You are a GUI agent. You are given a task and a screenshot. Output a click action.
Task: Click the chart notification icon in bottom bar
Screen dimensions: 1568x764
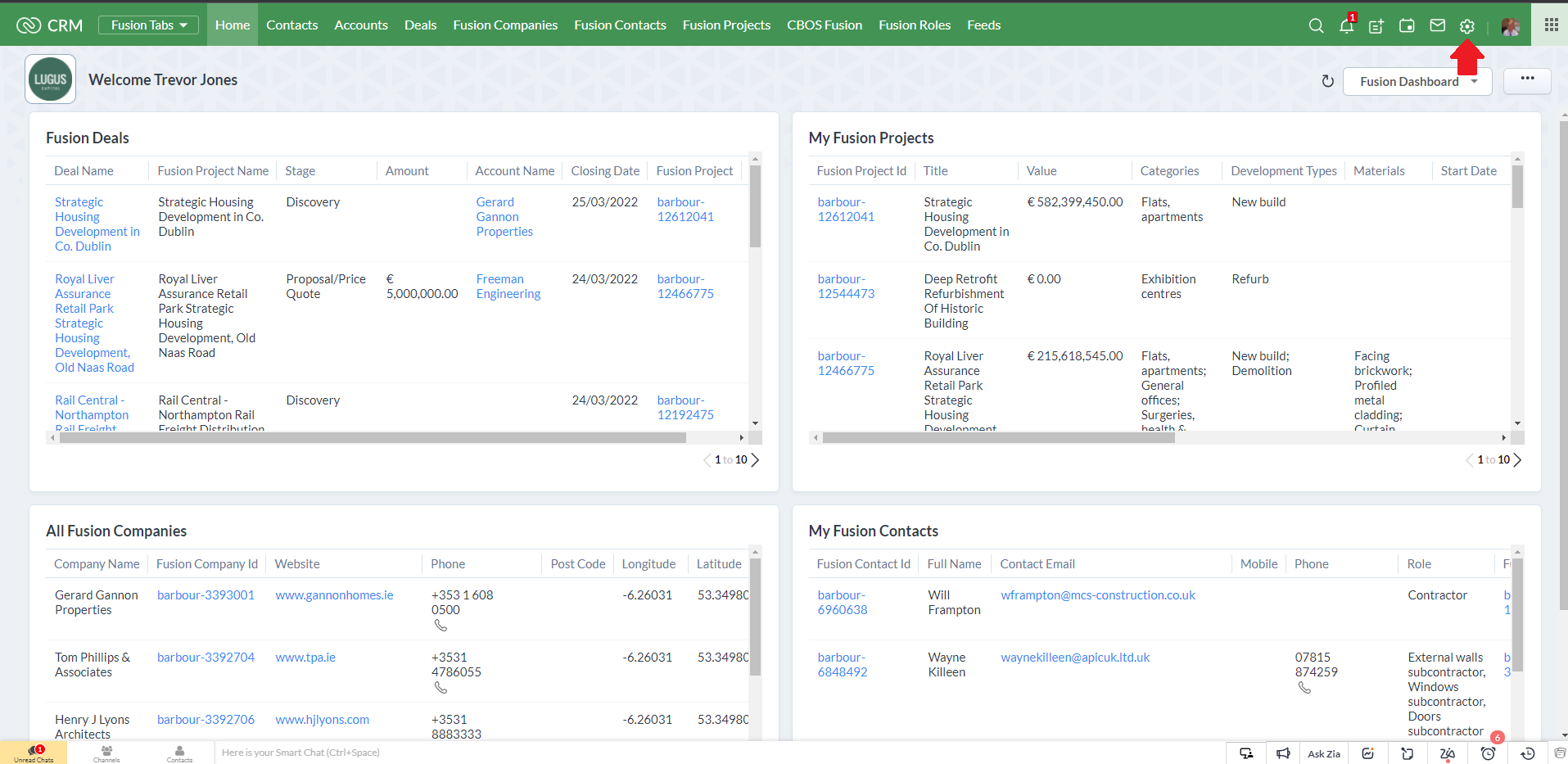point(1367,753)
